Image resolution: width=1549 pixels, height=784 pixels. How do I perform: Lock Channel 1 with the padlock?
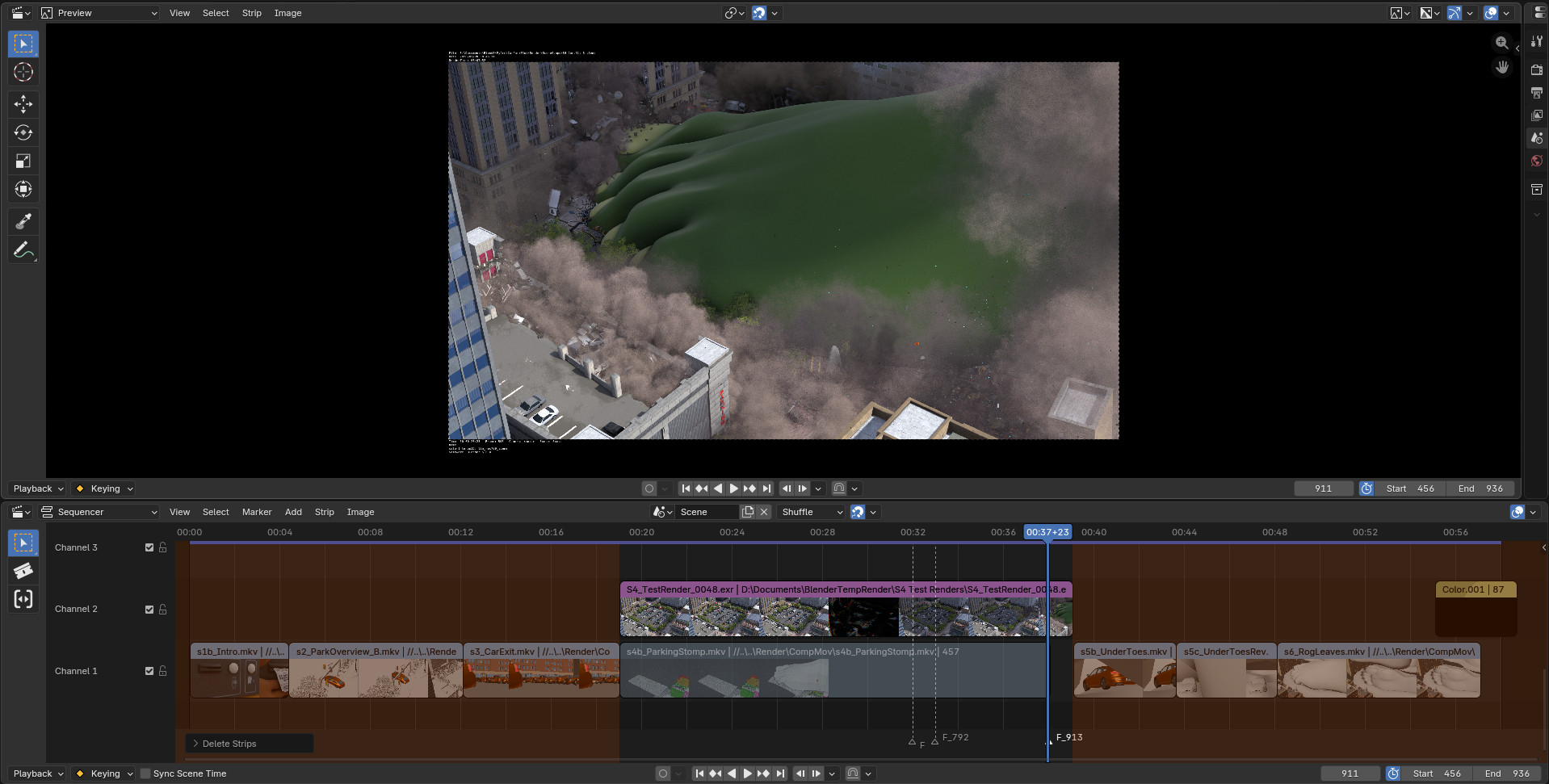point(162,671)
